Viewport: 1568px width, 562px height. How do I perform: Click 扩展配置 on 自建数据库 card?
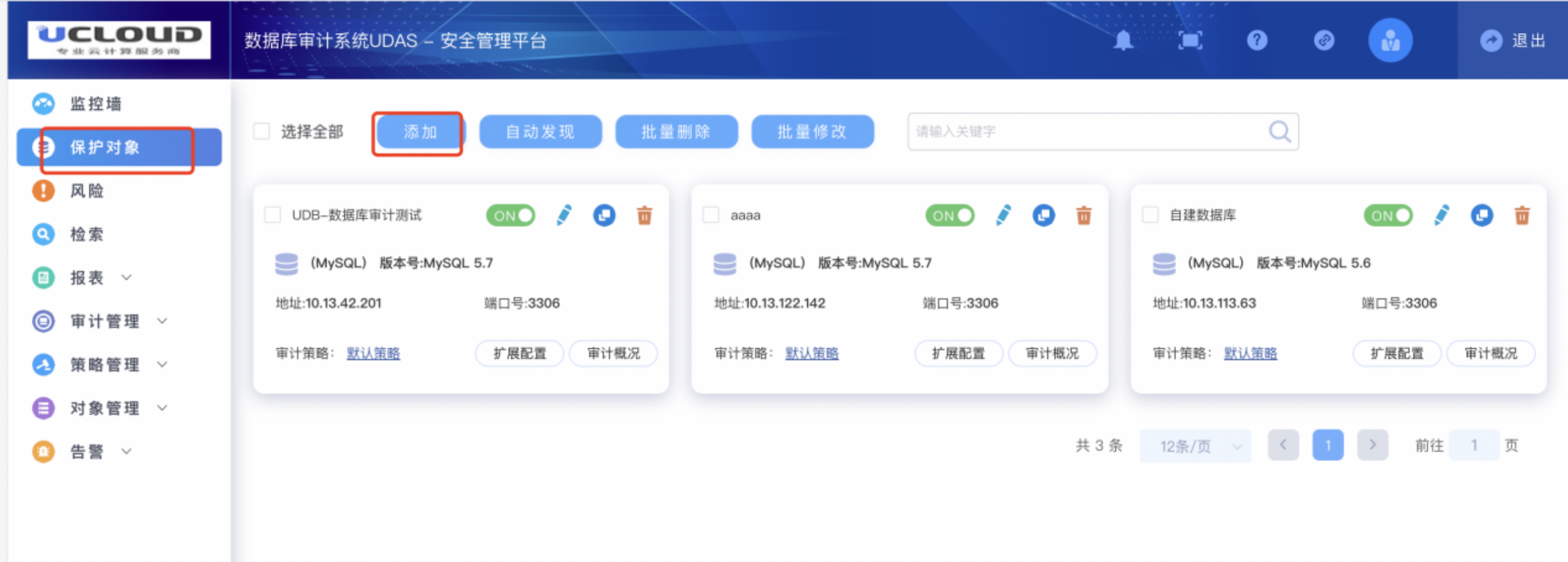click(1397, 353)
